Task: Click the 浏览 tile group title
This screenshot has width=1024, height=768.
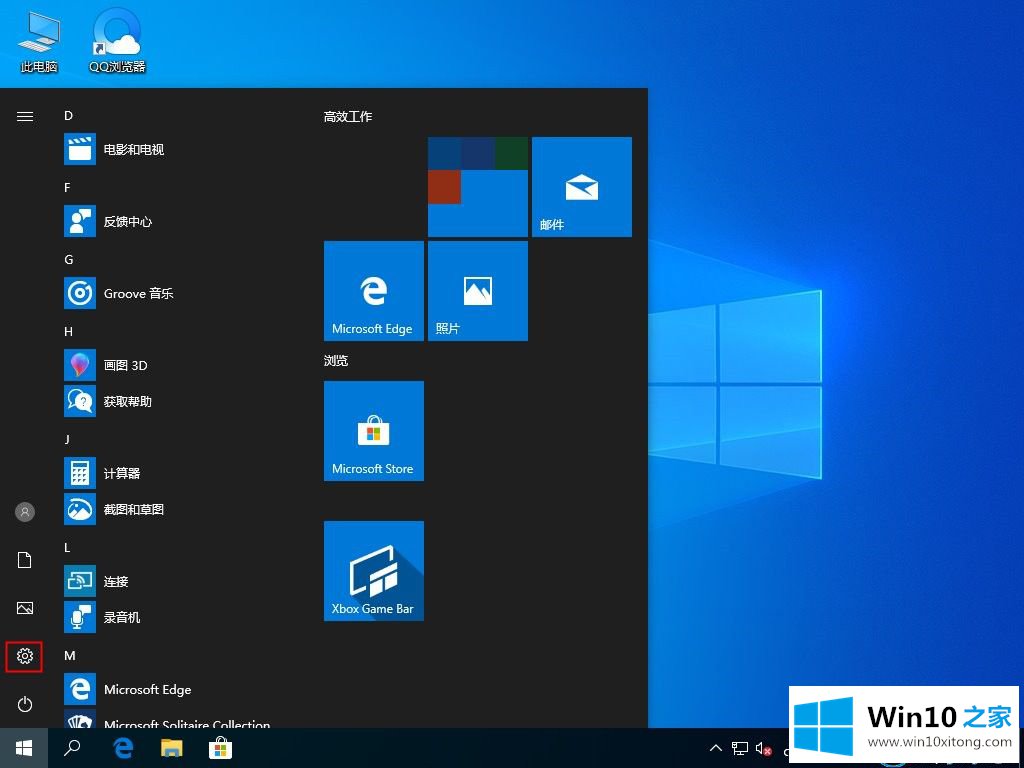Action: pyautogui.click(x=336, y=360)
